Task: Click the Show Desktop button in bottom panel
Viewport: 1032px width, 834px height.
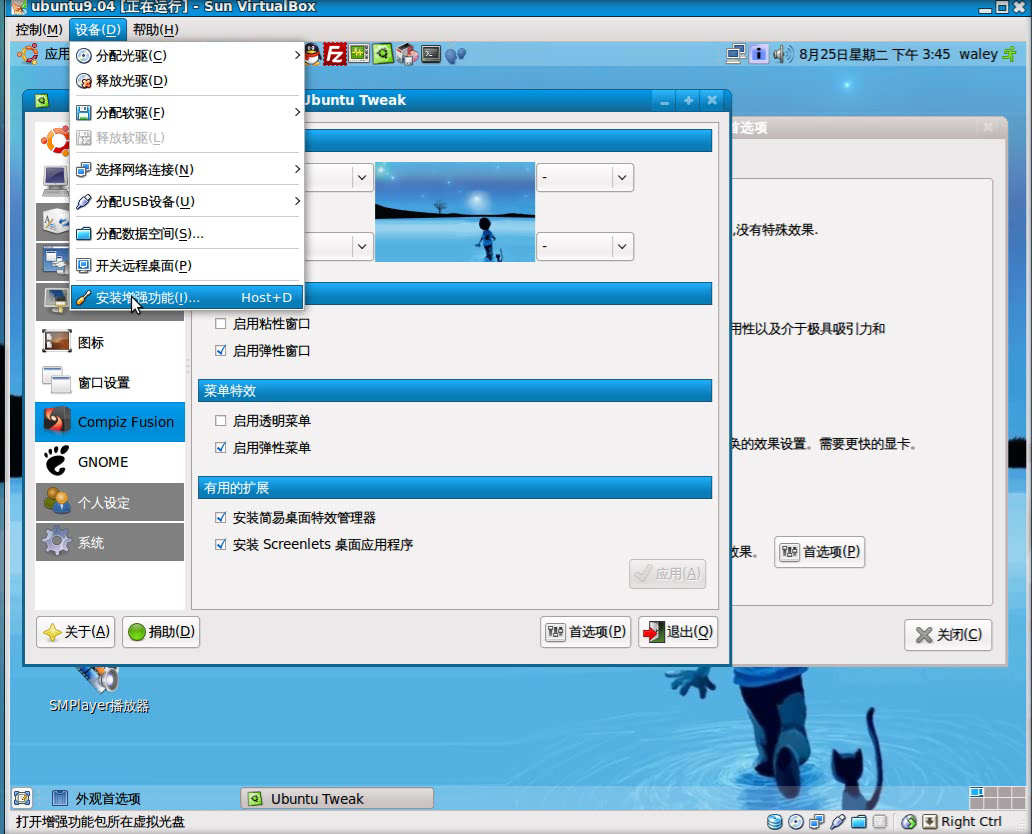Action: (22, 798)
